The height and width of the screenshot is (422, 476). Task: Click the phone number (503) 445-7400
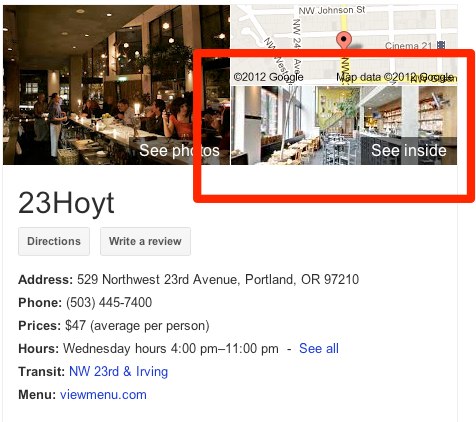click(x=109, y=302)
